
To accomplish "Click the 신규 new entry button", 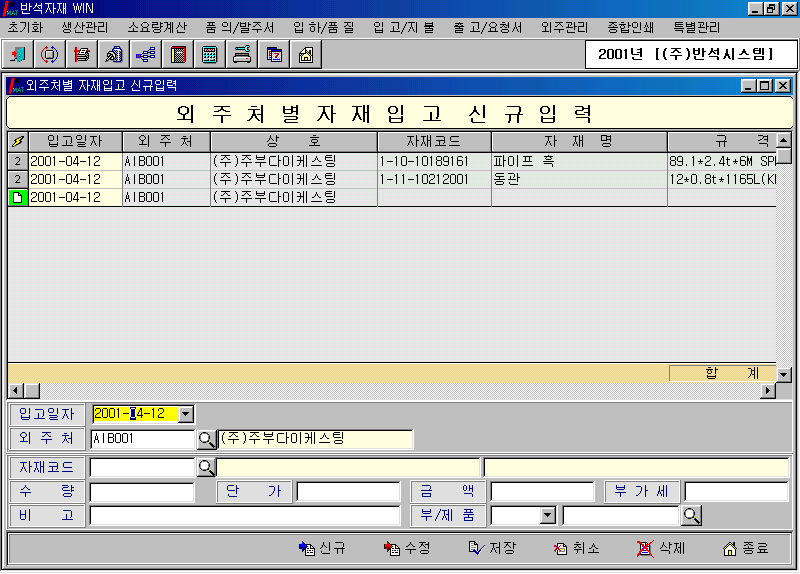I will [322, 548].
